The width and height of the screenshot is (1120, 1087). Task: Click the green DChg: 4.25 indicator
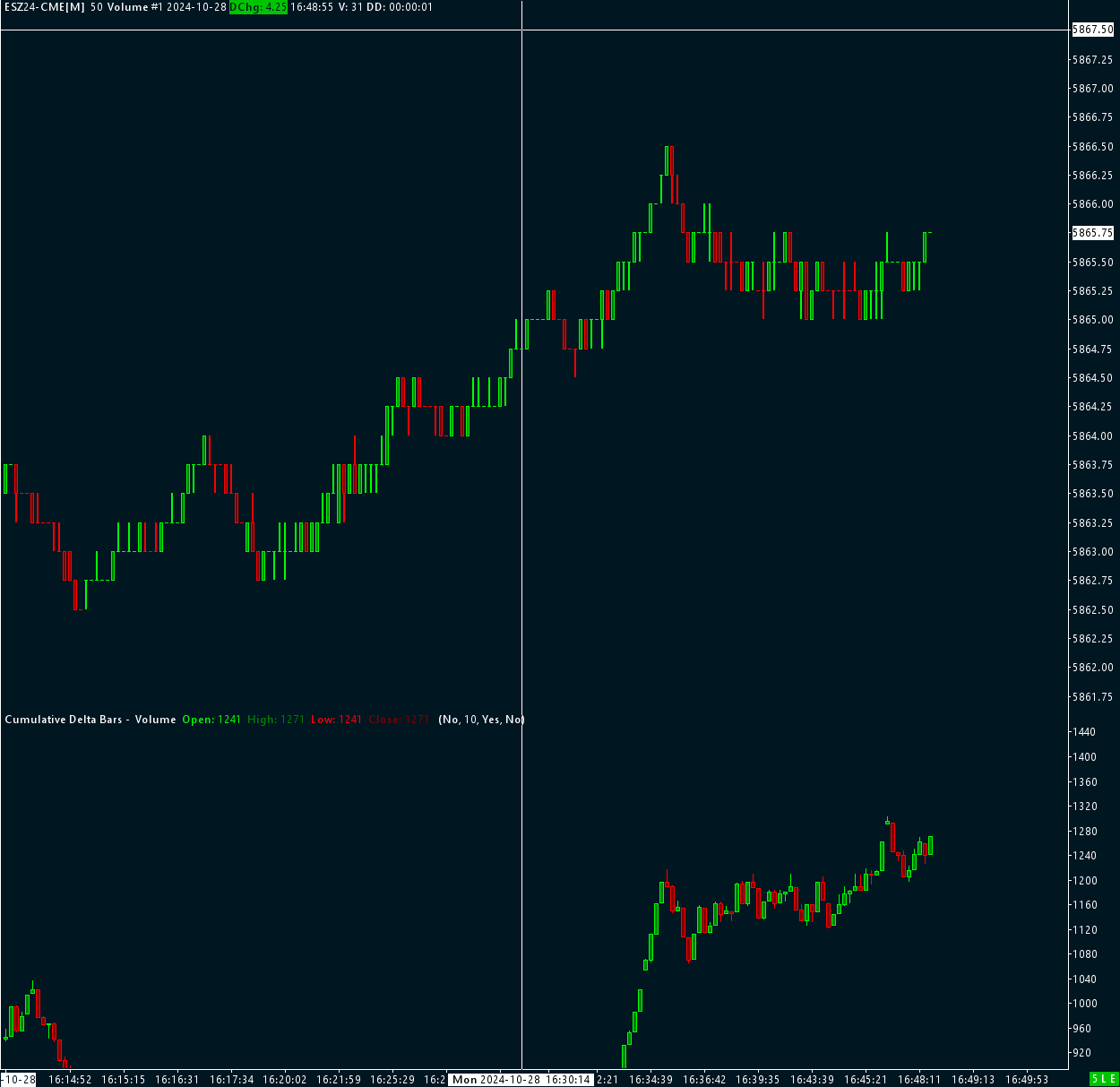[258, 7]
